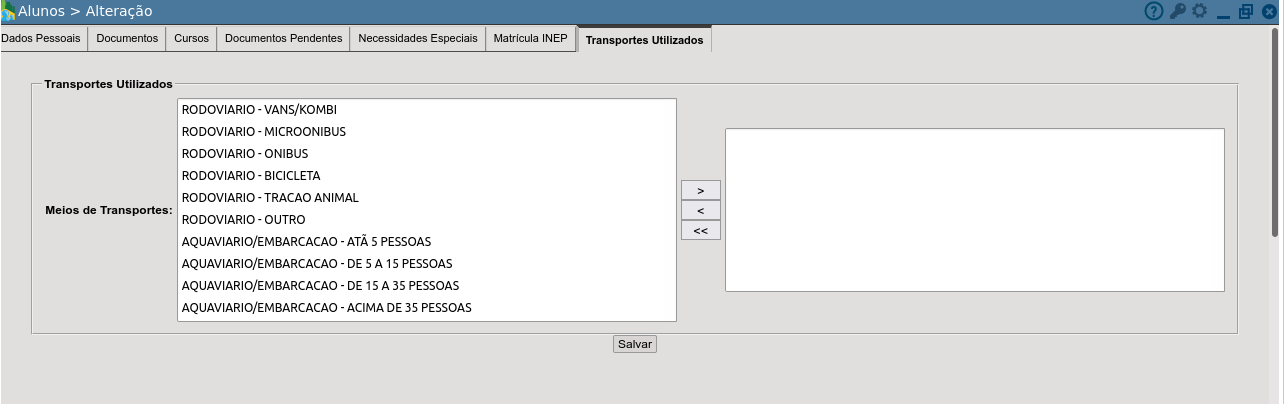Click the << remove all button
Screen dimensions: 1284x404
700,231
